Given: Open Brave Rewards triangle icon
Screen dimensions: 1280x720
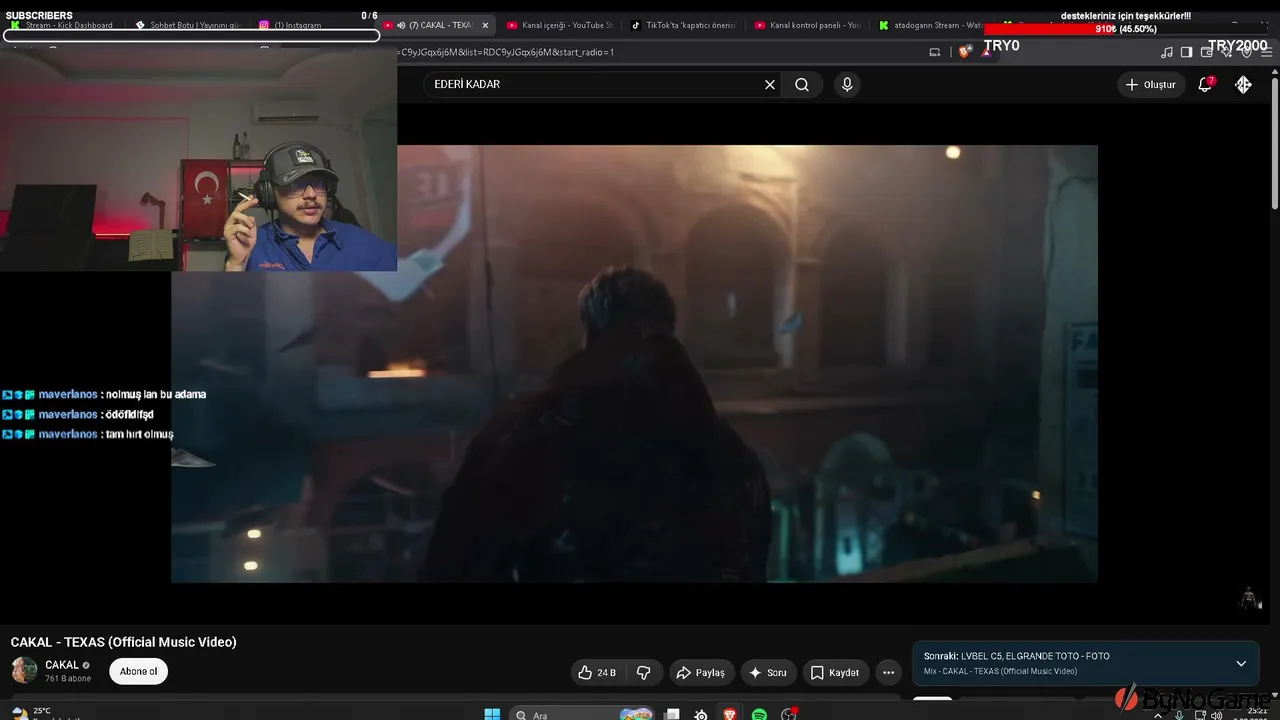Looking at the screenshot, I should 986,52.
